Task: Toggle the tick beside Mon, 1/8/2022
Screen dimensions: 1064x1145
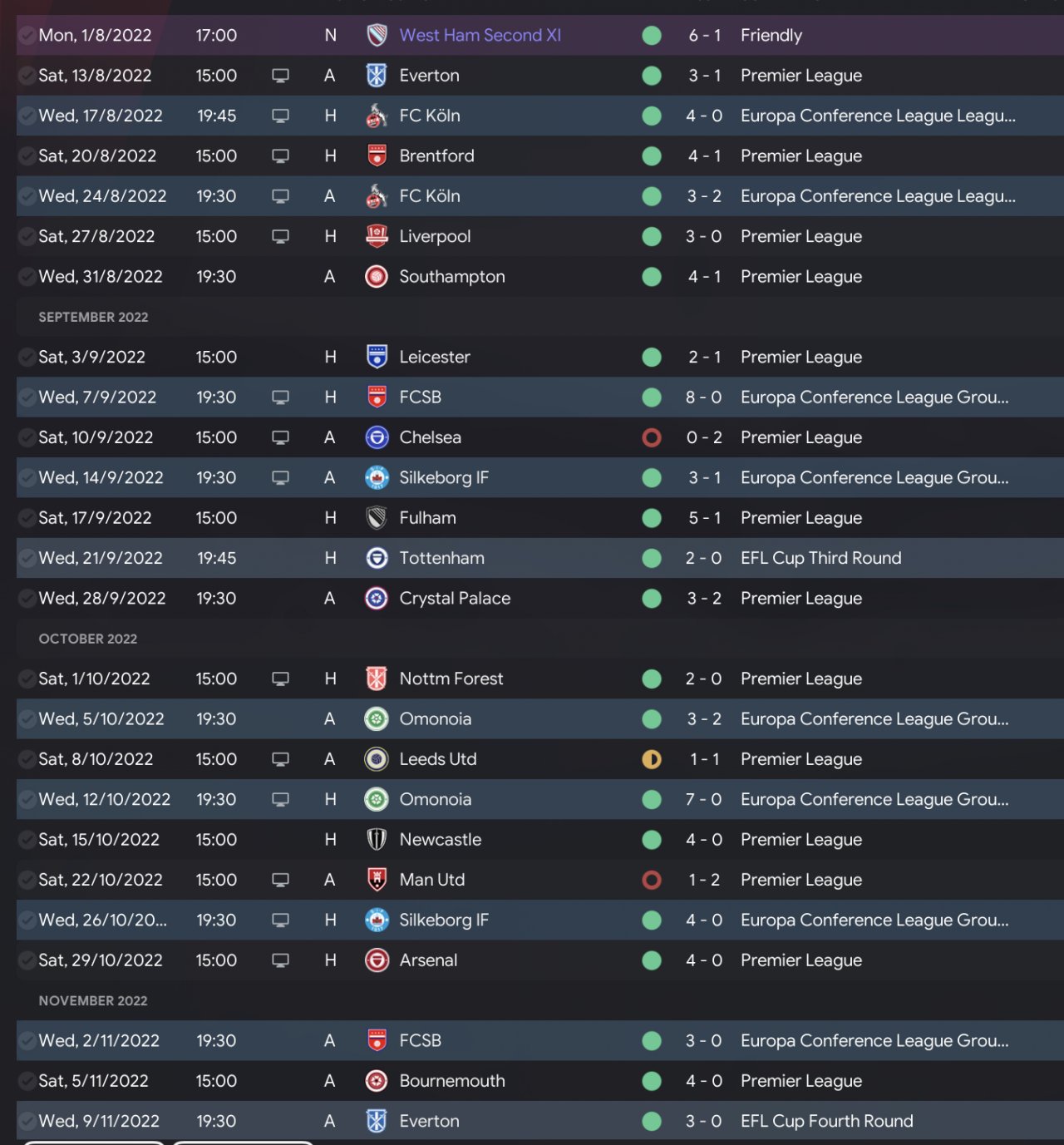Action: pyautogui.click(x=27, y=36)
